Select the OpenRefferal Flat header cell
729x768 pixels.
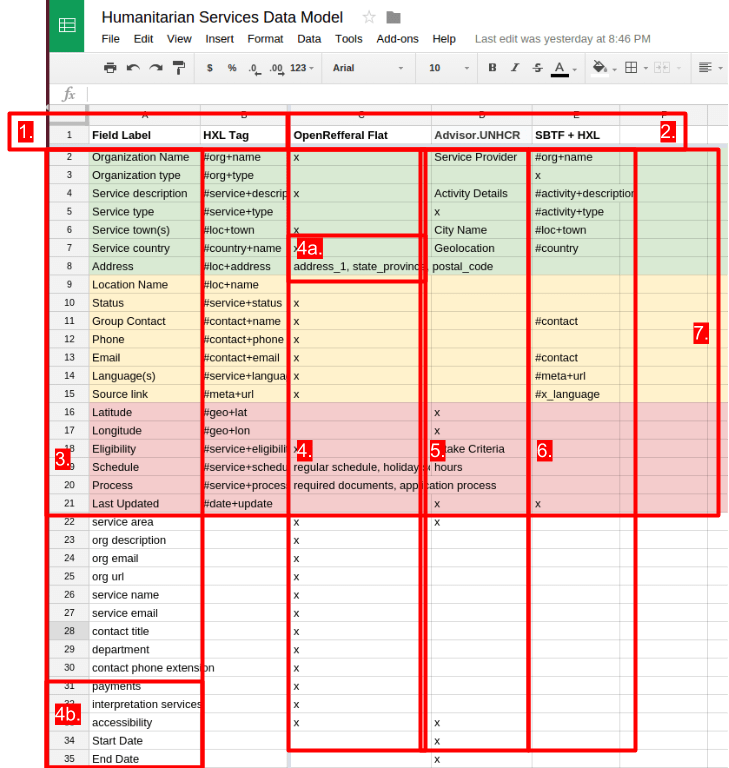361,135
